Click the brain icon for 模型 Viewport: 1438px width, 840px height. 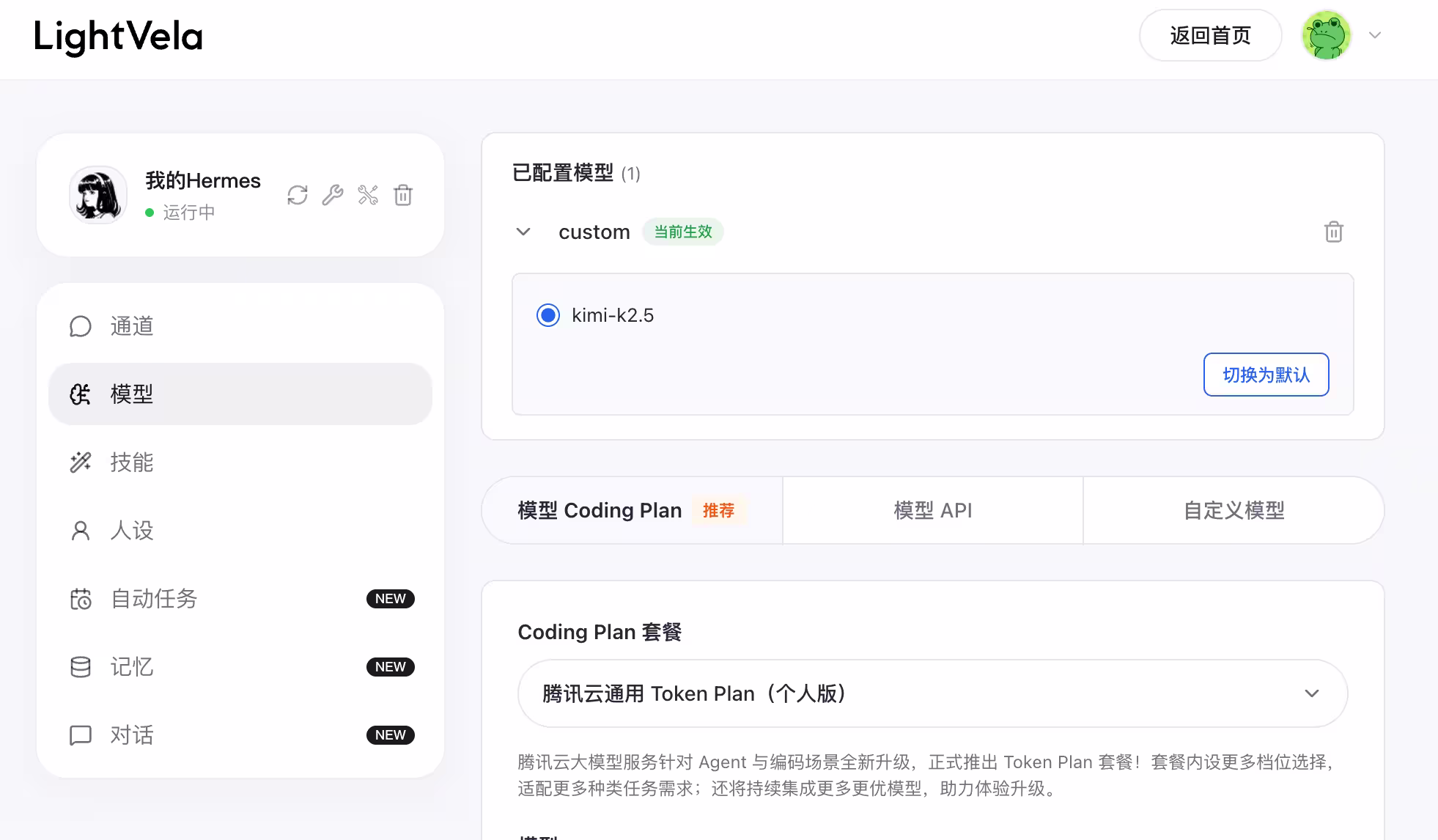81,394
